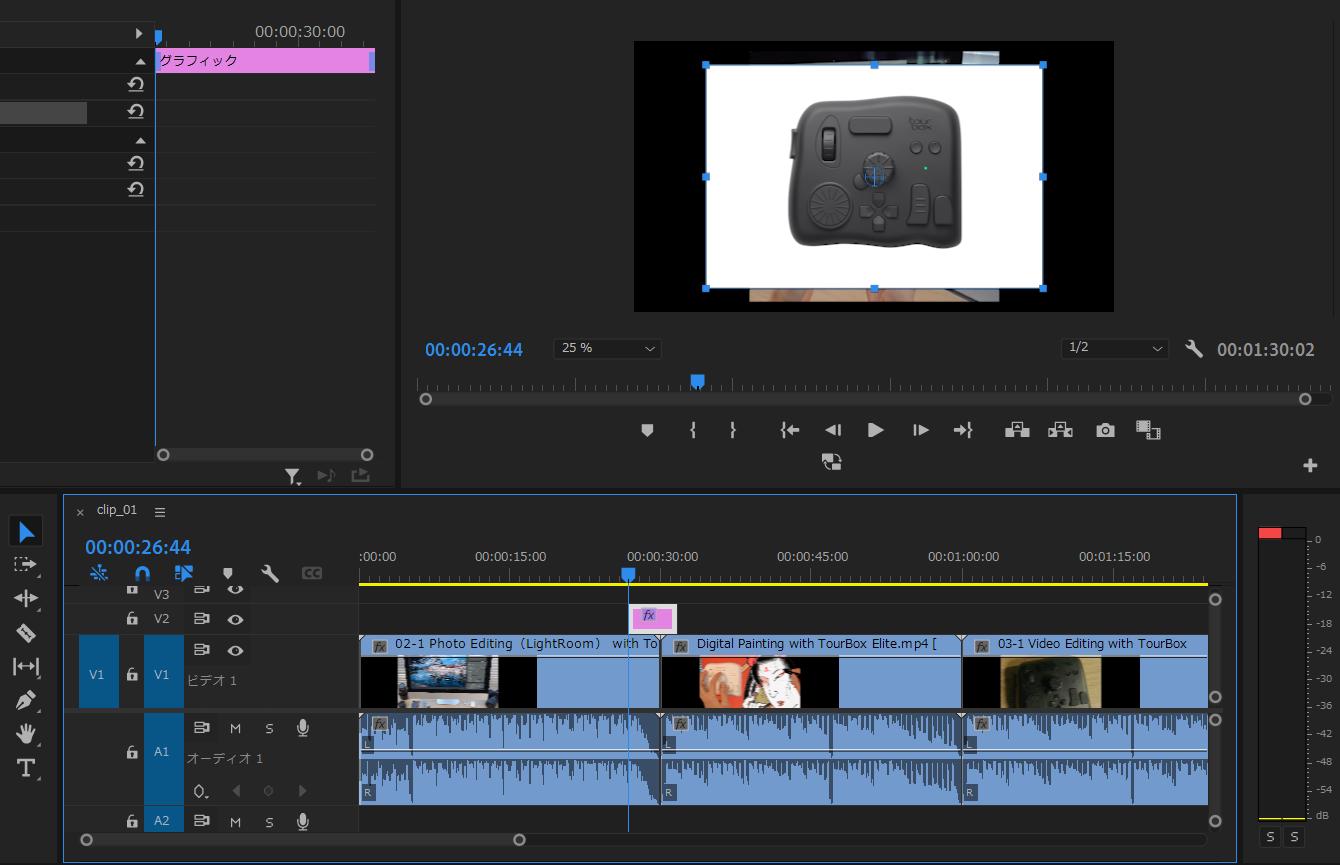
Task: Open the playback resolution 1/2 dropdown
Action: point(1114,349)
